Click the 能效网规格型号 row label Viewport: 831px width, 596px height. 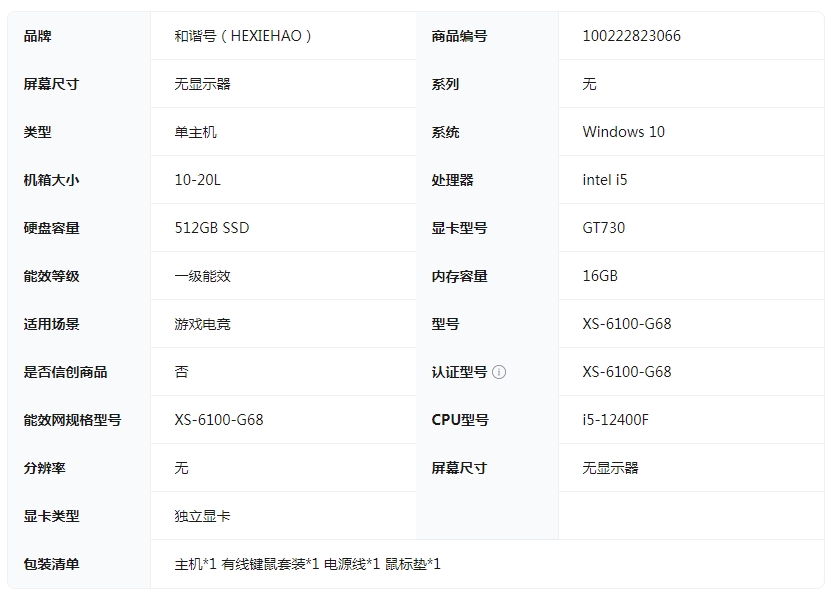point(72,420)
